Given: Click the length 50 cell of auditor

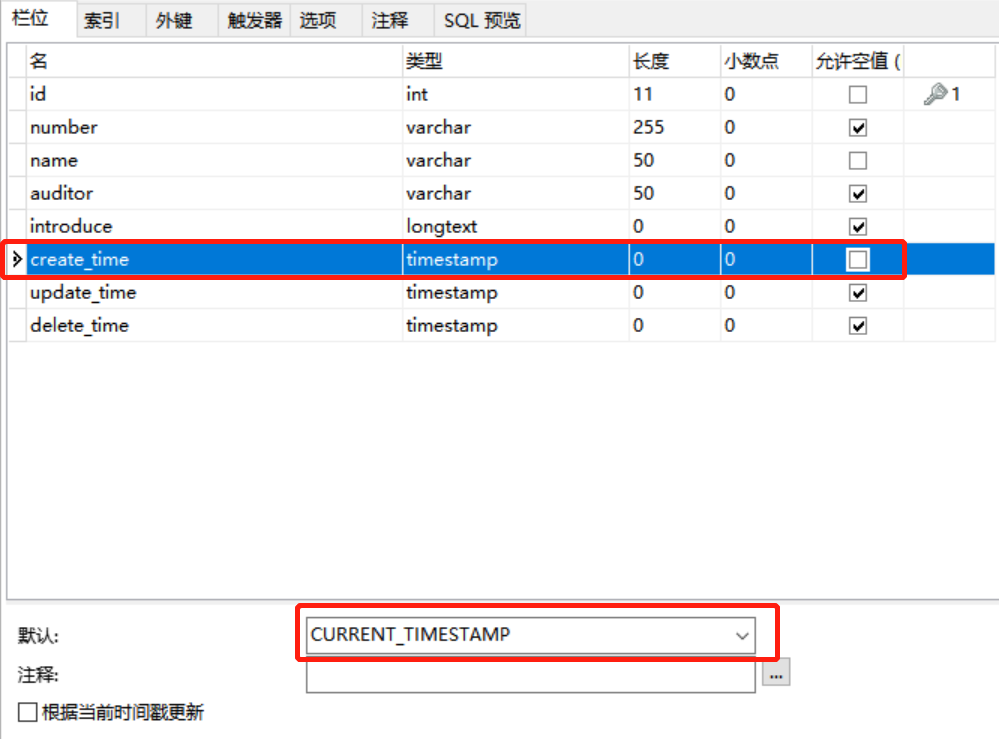Looking at the screenshot, I should point(675,194).
